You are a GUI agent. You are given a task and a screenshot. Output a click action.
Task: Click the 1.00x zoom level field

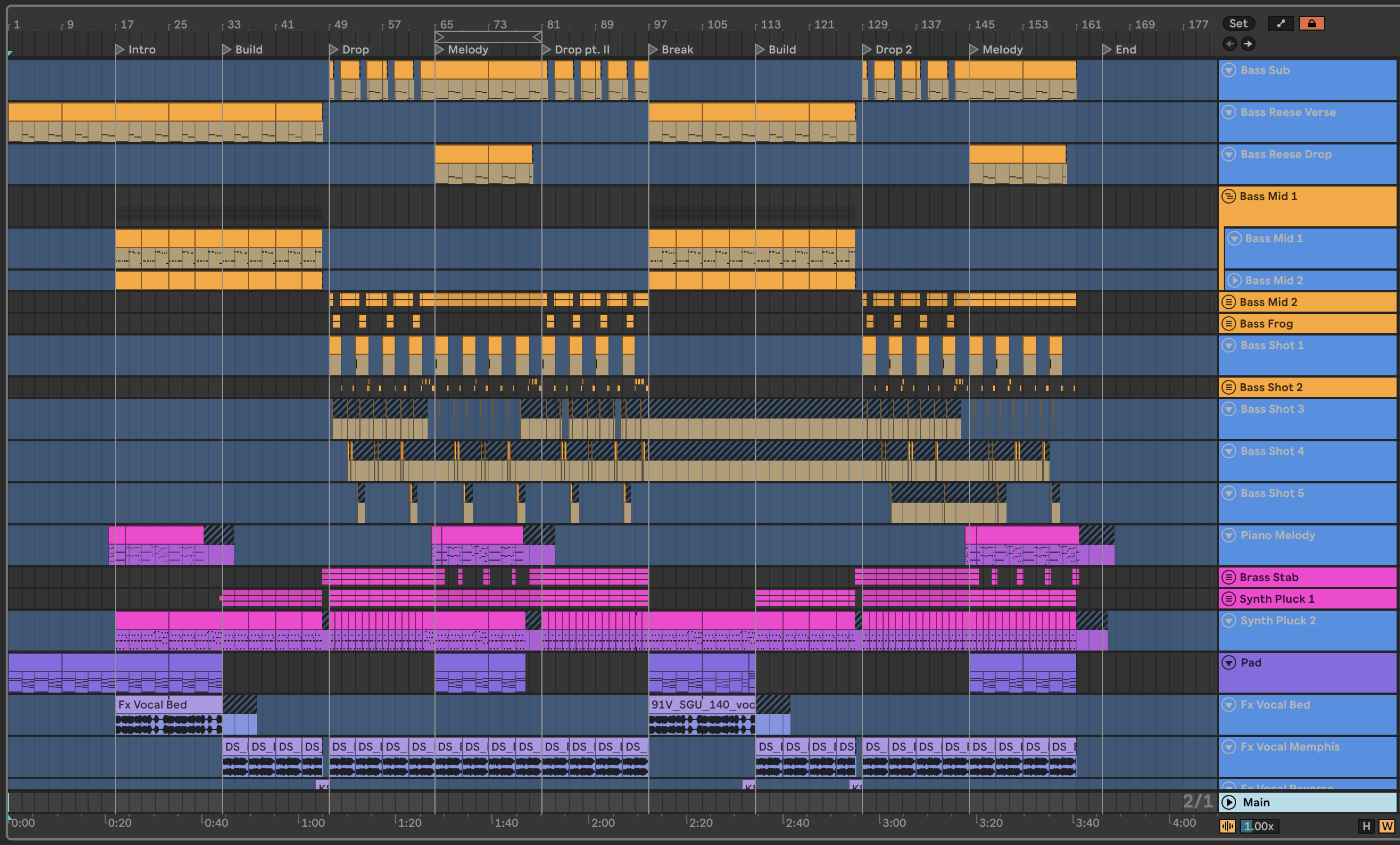[x=1260, y=826]
